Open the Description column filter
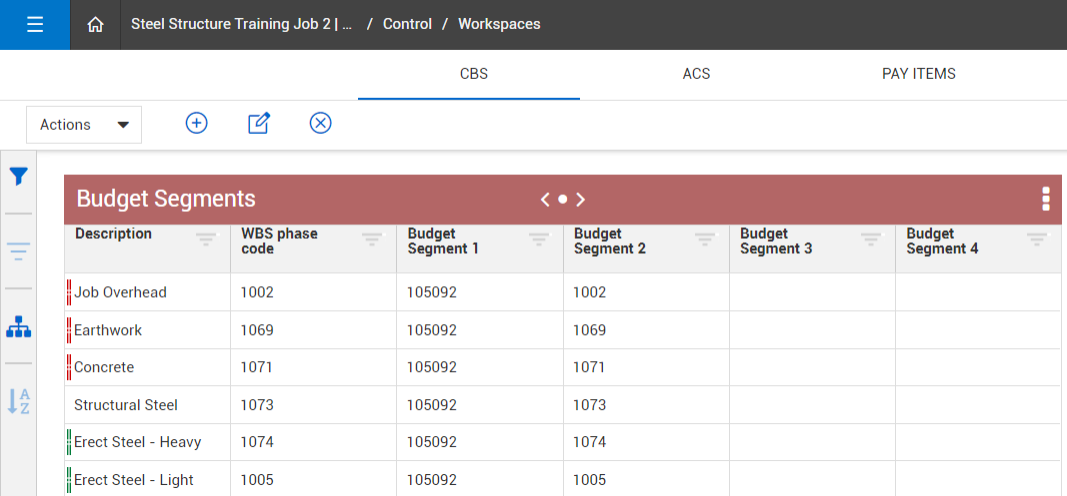Viewport: 1067px width, 496px height. 206,239
